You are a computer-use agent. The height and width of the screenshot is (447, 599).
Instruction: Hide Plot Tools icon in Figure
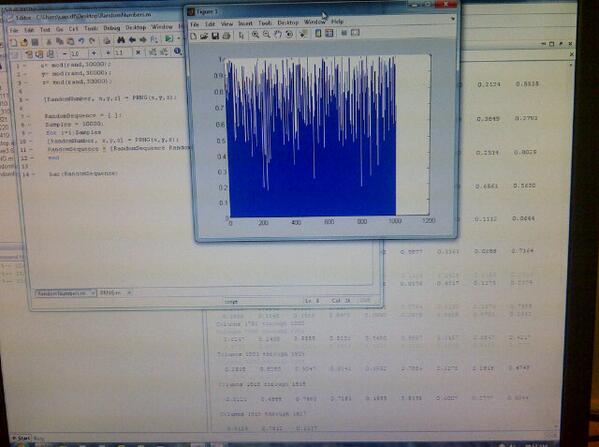(344, 33)
